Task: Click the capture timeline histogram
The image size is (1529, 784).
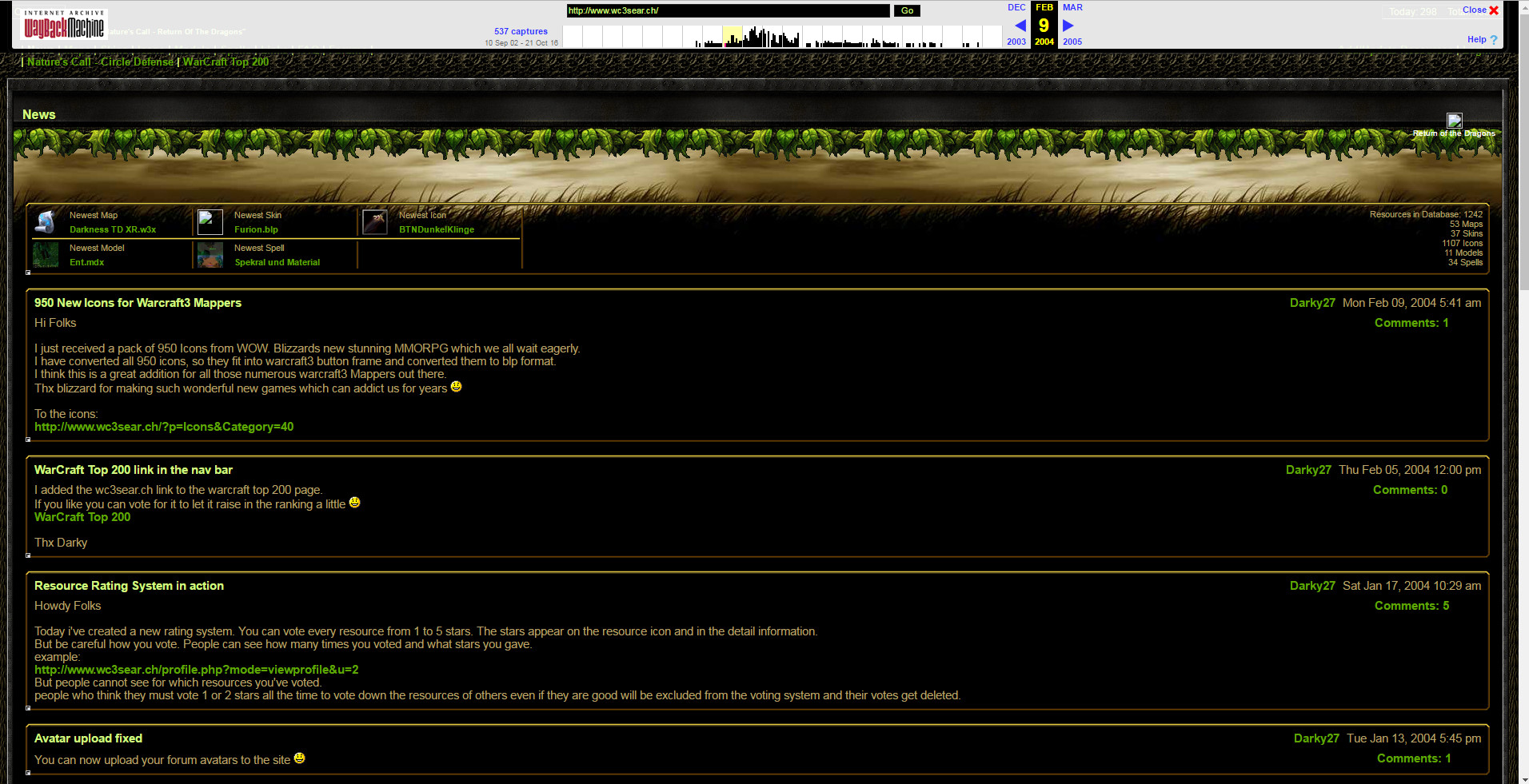Action: (782, 37)
